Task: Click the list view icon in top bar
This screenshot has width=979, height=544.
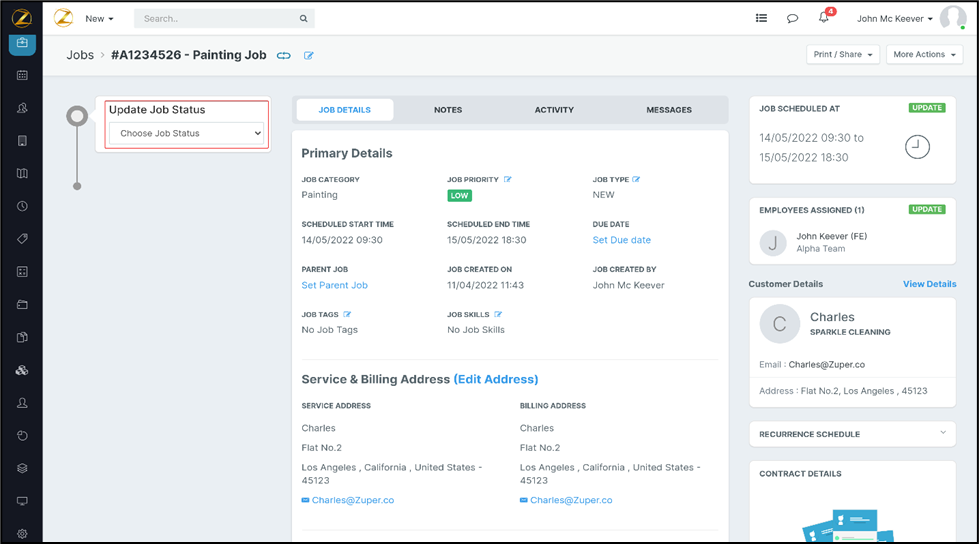Action: [x=761, y=18]
